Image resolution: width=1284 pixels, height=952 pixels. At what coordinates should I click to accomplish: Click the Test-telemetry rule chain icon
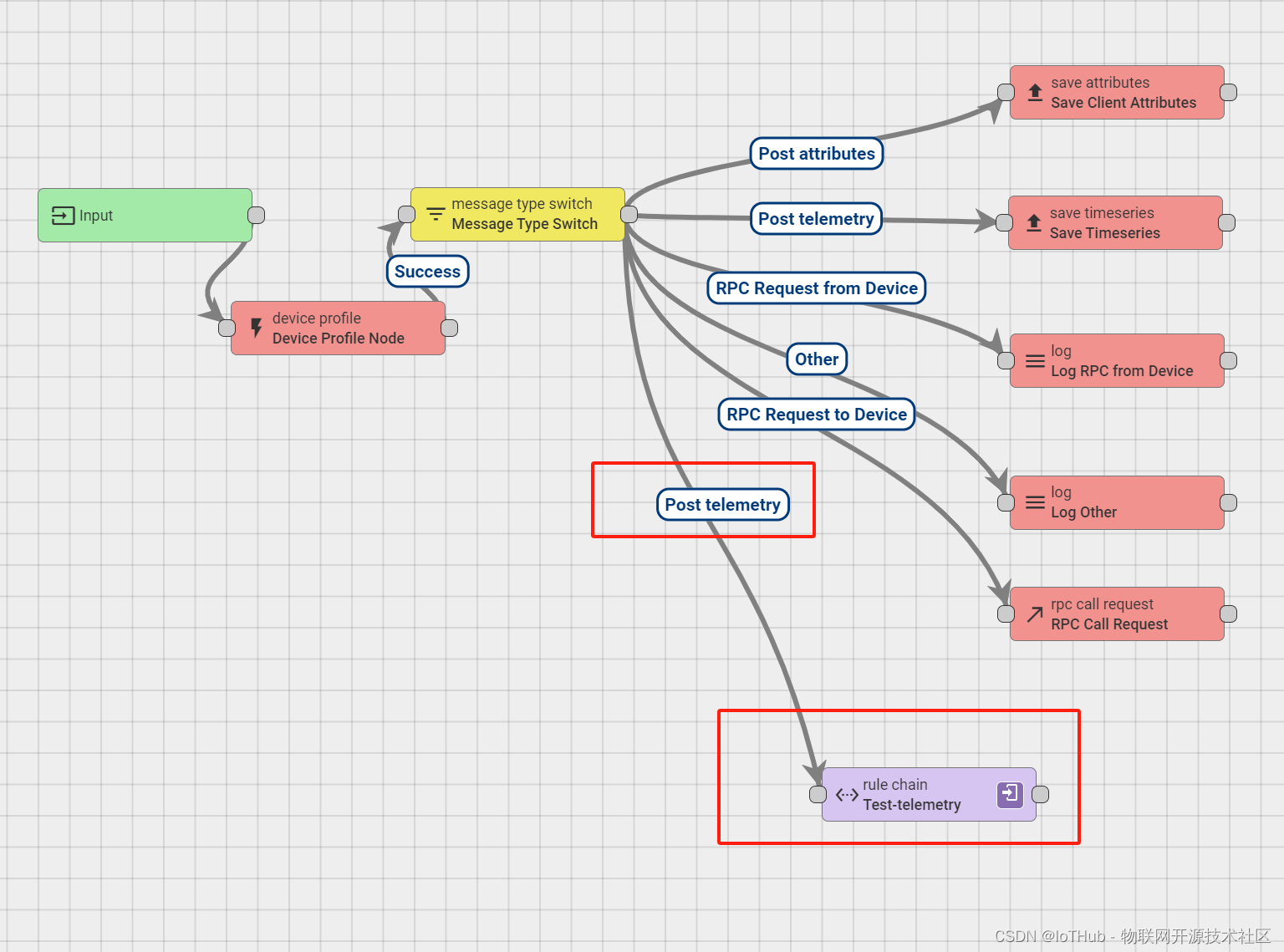pos(847,795)
